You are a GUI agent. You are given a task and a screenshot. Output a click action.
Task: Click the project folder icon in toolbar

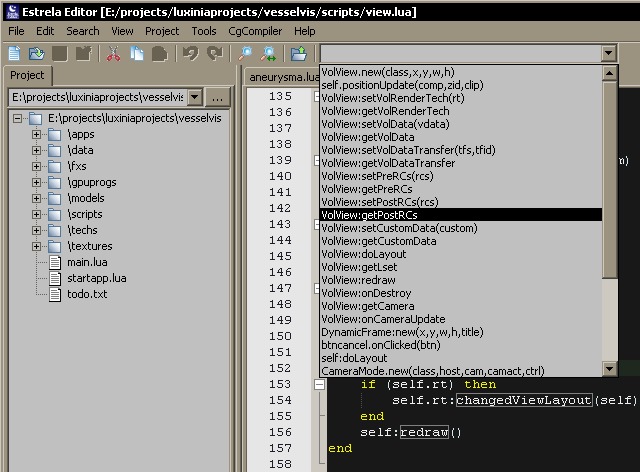298,53
